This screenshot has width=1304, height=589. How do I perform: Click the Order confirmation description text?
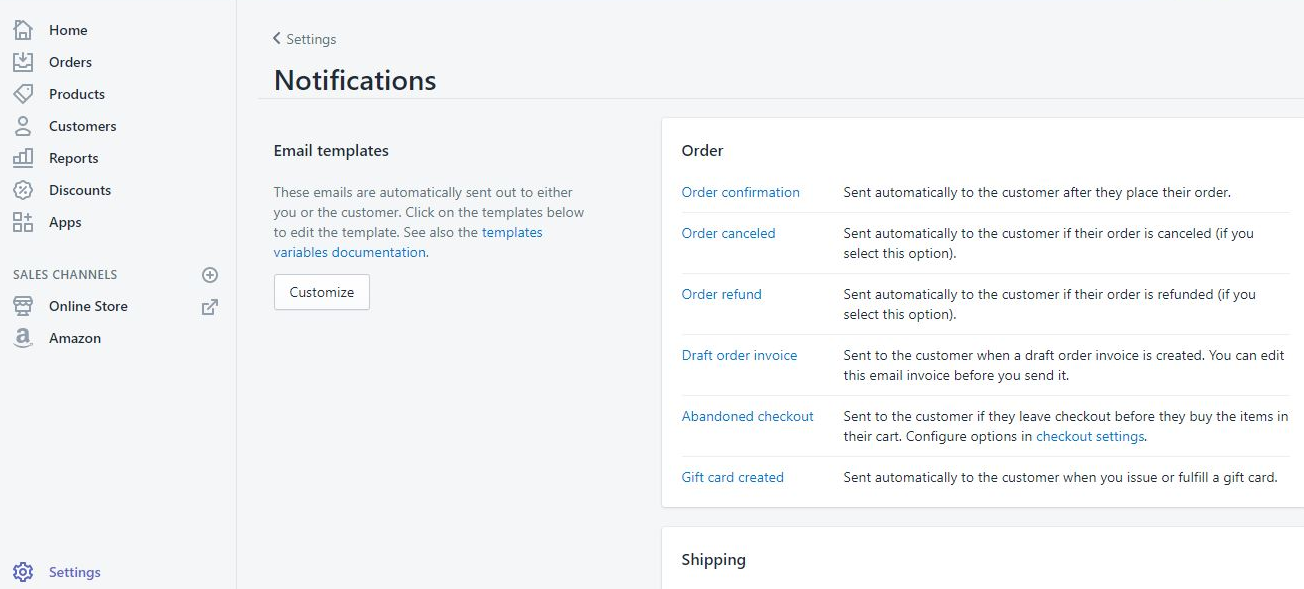1037,192
